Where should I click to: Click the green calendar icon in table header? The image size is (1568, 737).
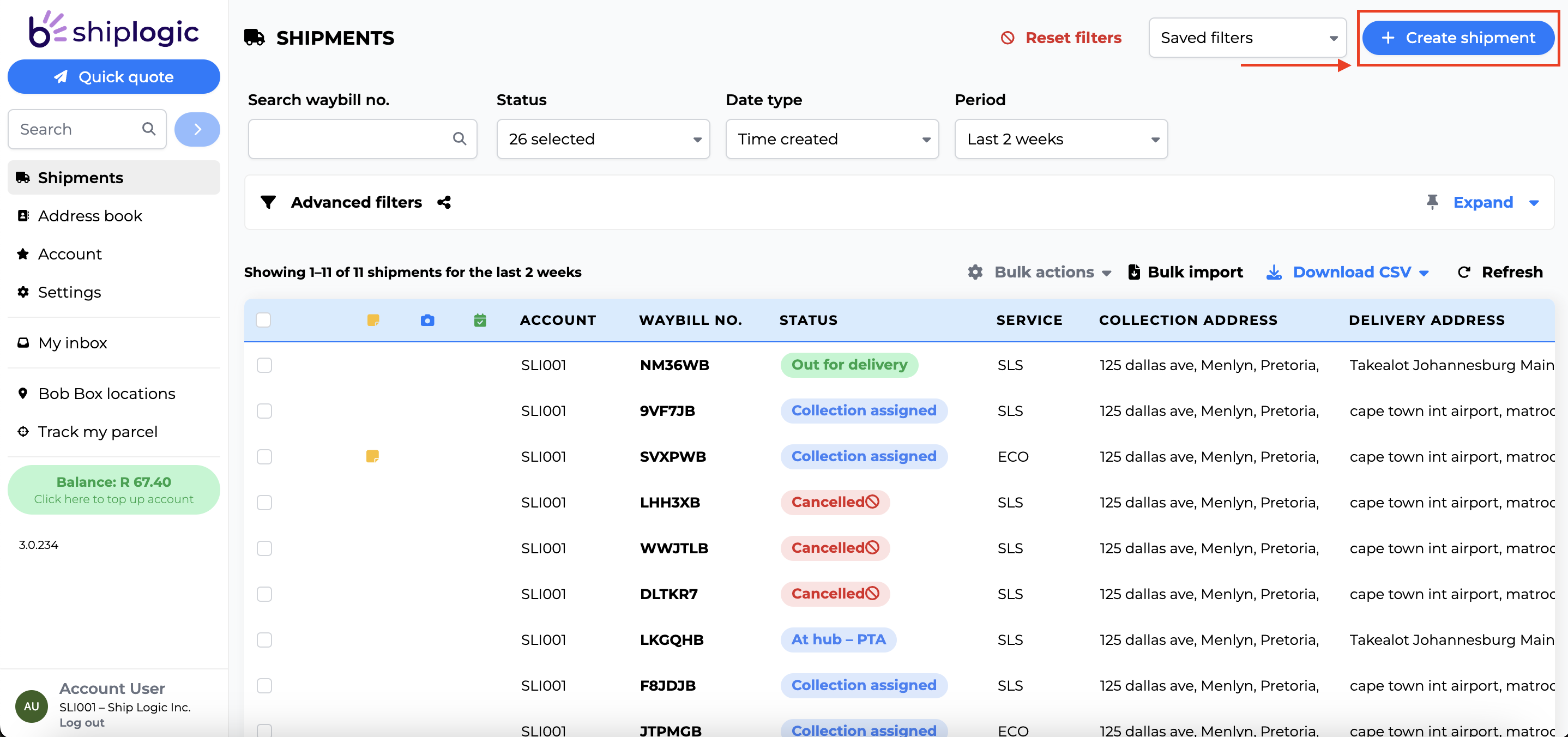pyautogui.click(x=480, y=320)
